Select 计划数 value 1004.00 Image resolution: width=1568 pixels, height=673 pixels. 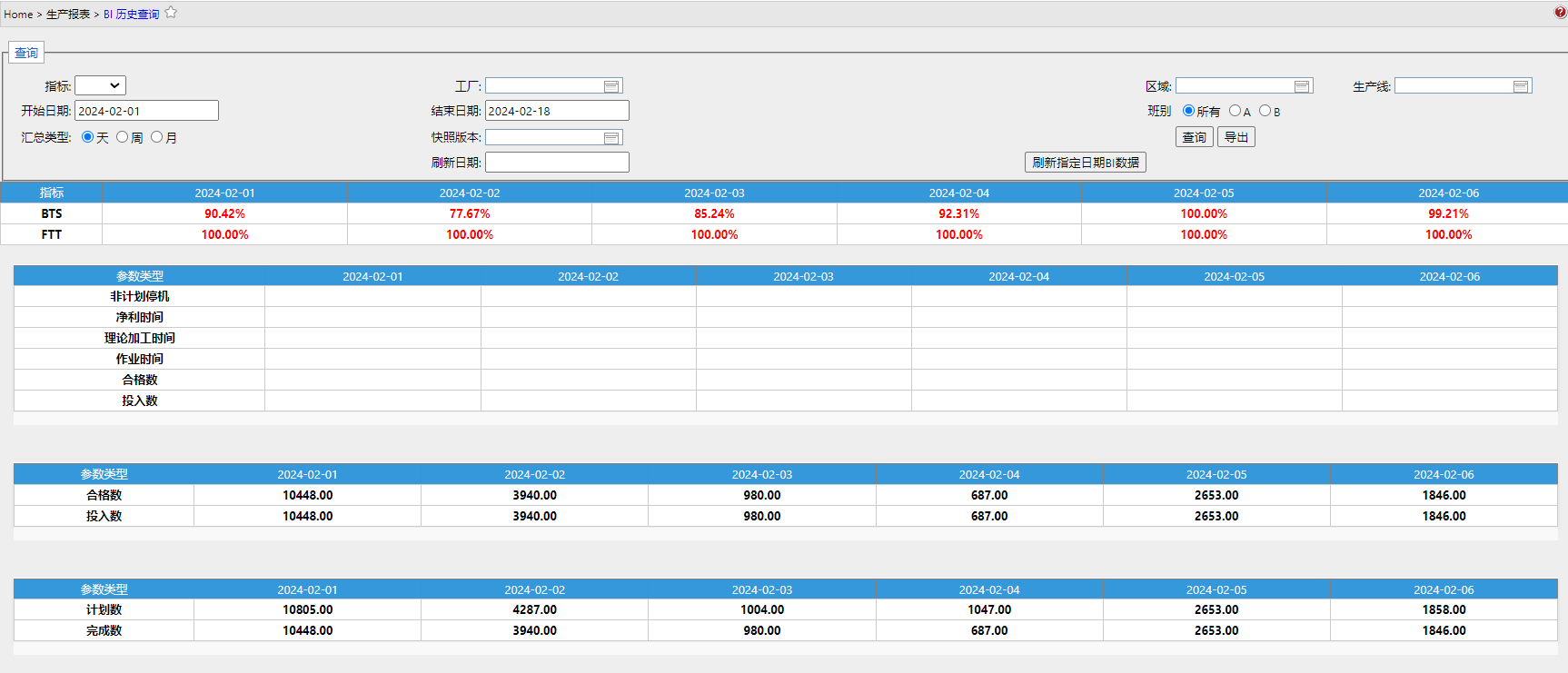click(x=762, y=610)
